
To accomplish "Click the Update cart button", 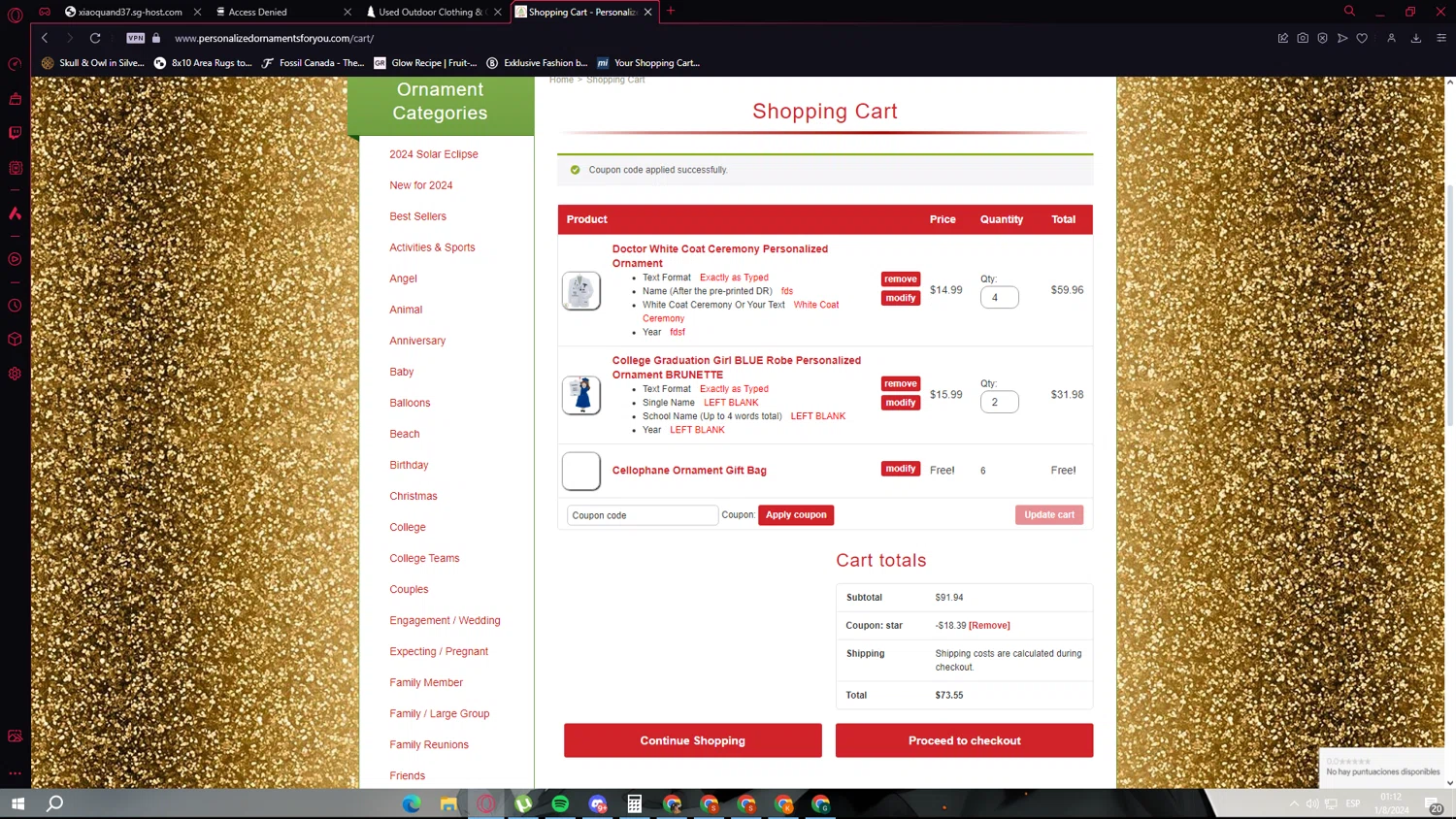I will click(1049, 515).
